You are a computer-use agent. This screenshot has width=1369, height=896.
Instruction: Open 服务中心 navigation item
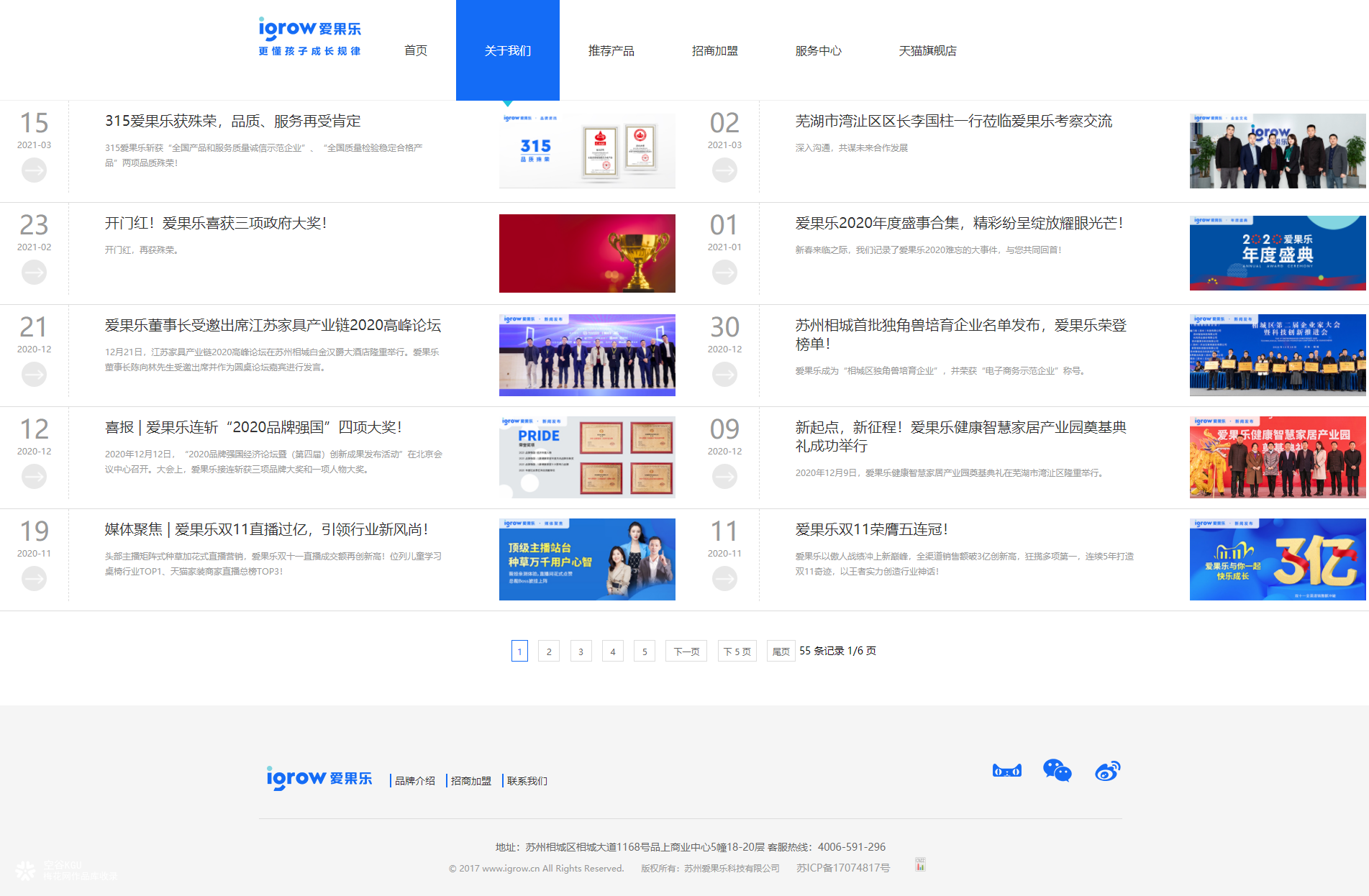(819, 50)
